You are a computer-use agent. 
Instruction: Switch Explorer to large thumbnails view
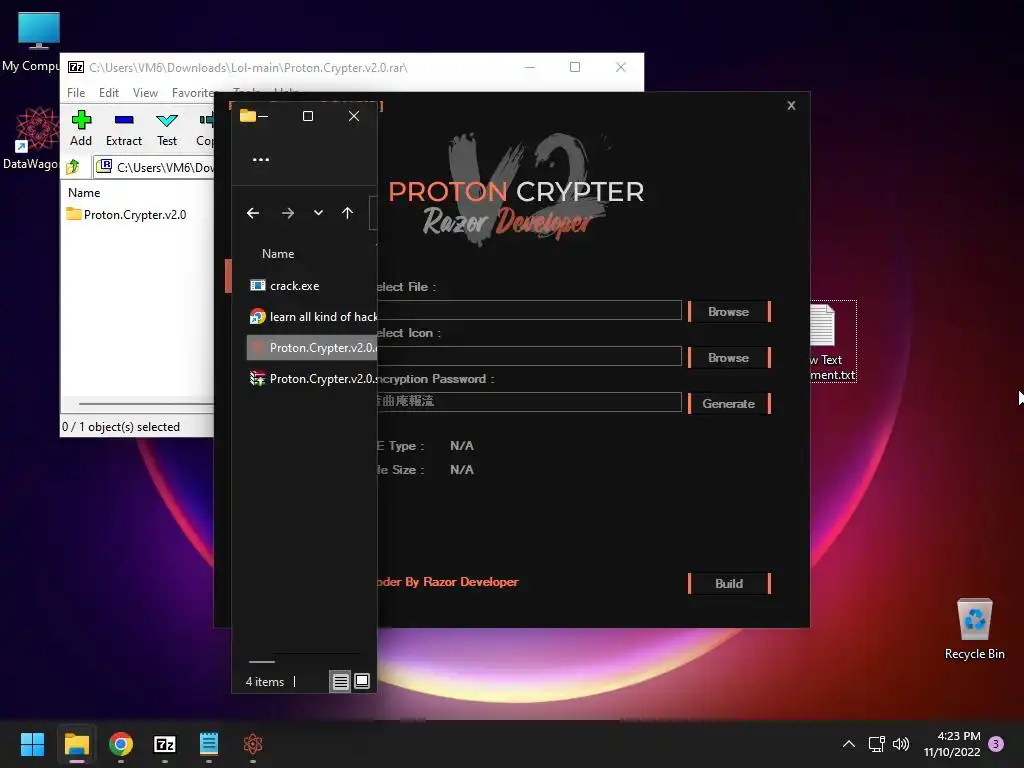point(362,682)
